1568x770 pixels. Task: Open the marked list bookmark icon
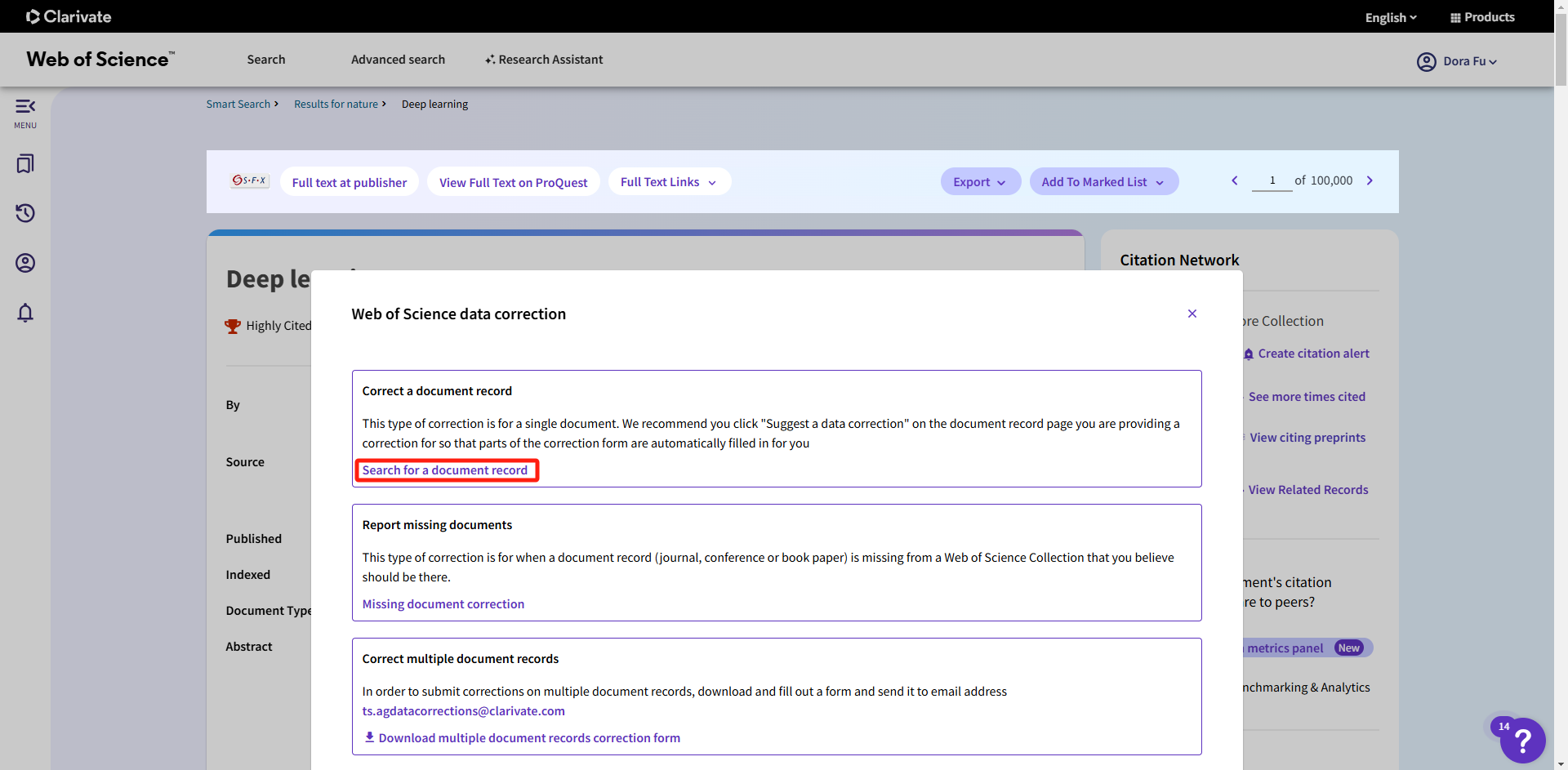click(x=25, y=164)
